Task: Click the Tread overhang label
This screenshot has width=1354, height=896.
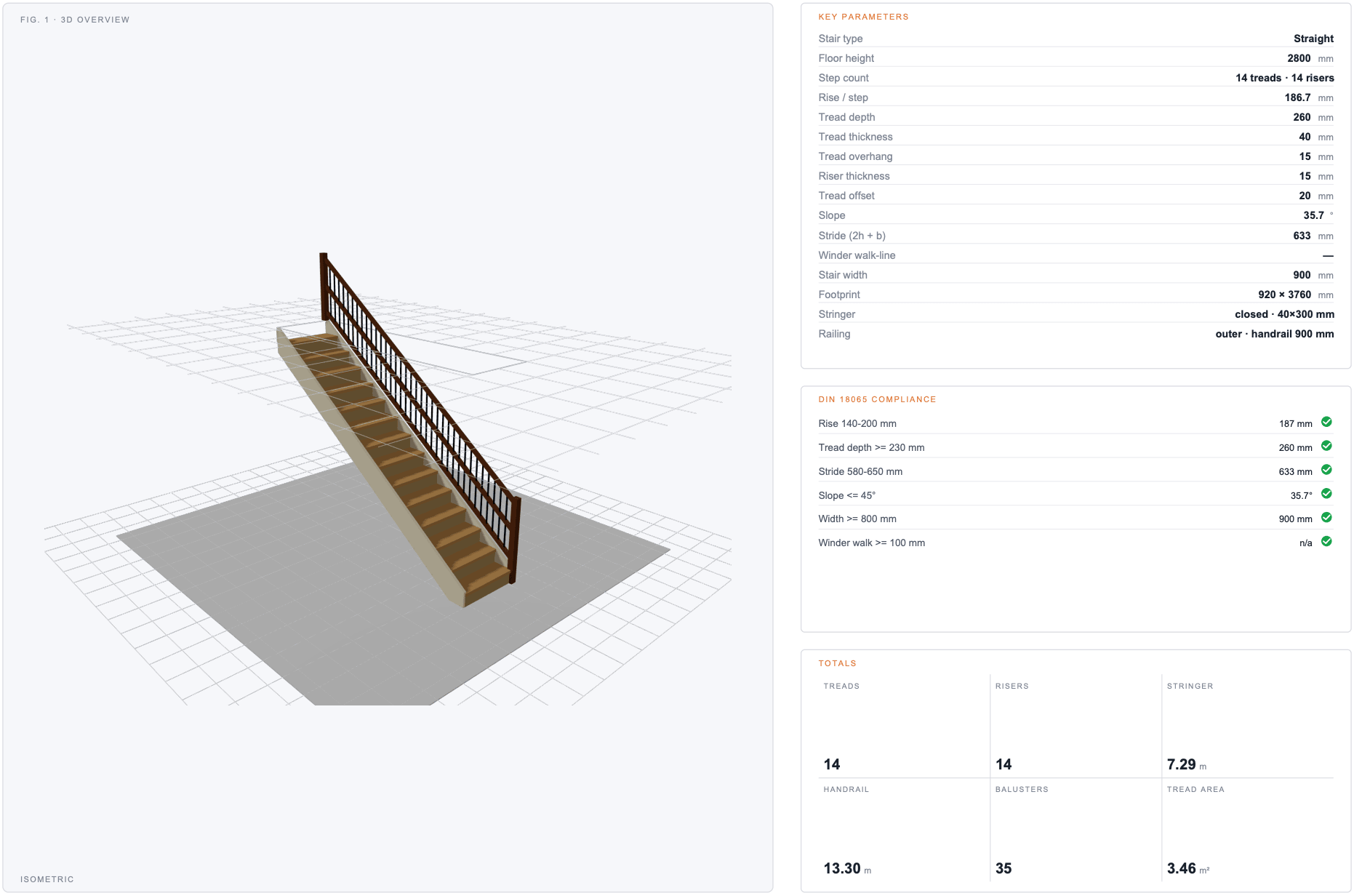Action: click(x=855, y=156)
